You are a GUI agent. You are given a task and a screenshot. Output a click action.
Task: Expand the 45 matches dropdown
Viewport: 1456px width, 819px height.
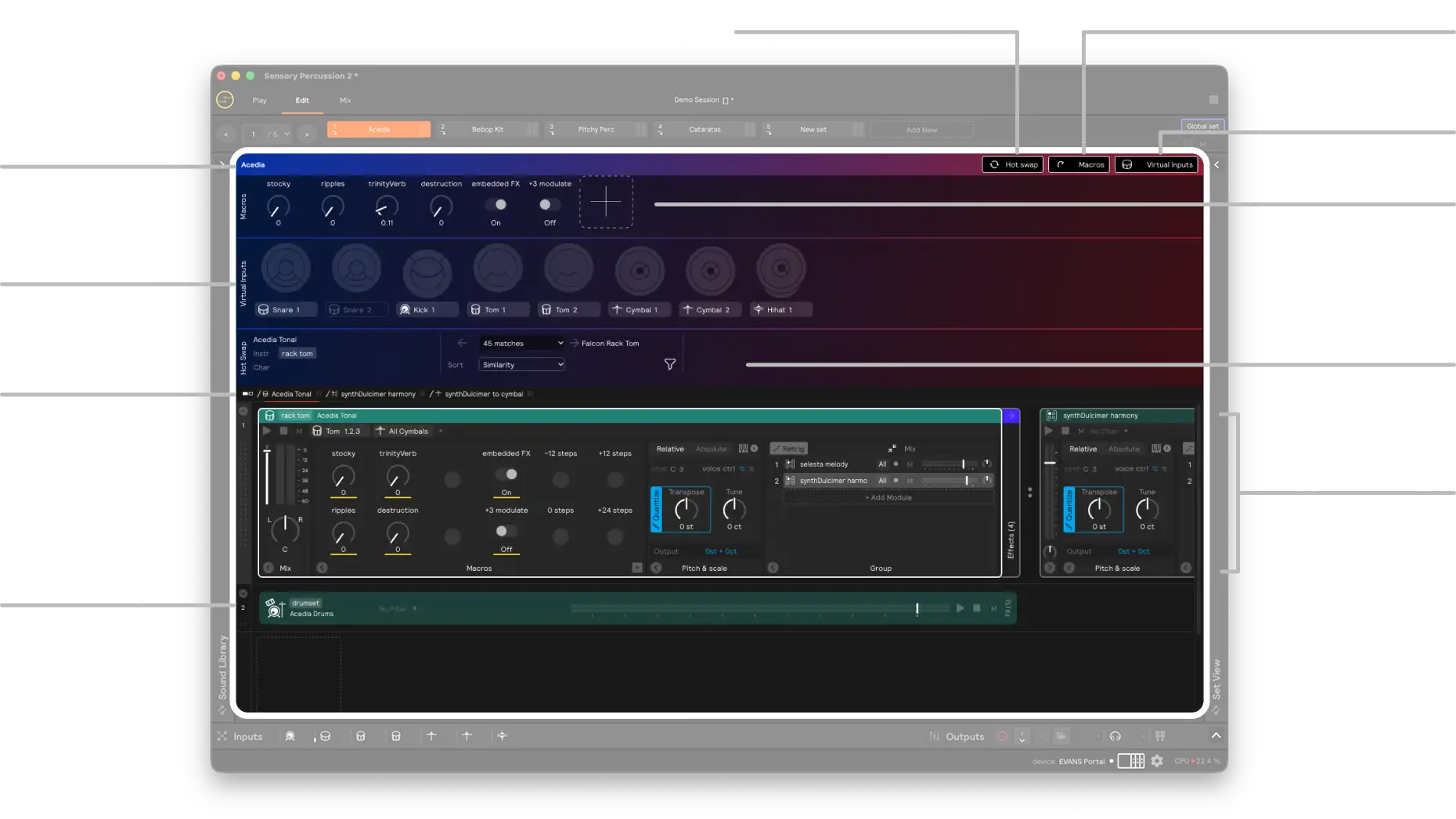coord(521,343)
